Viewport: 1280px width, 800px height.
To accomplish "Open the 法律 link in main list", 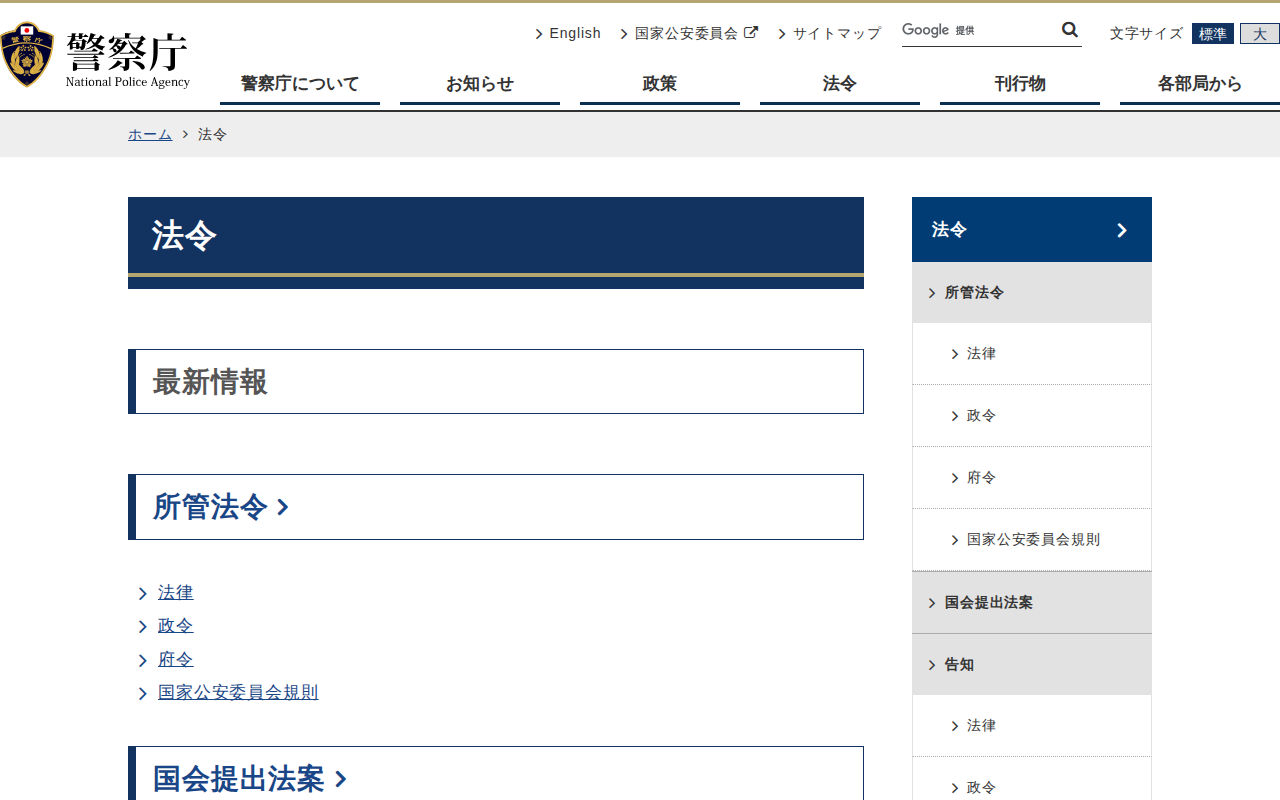I will point(175,593).
